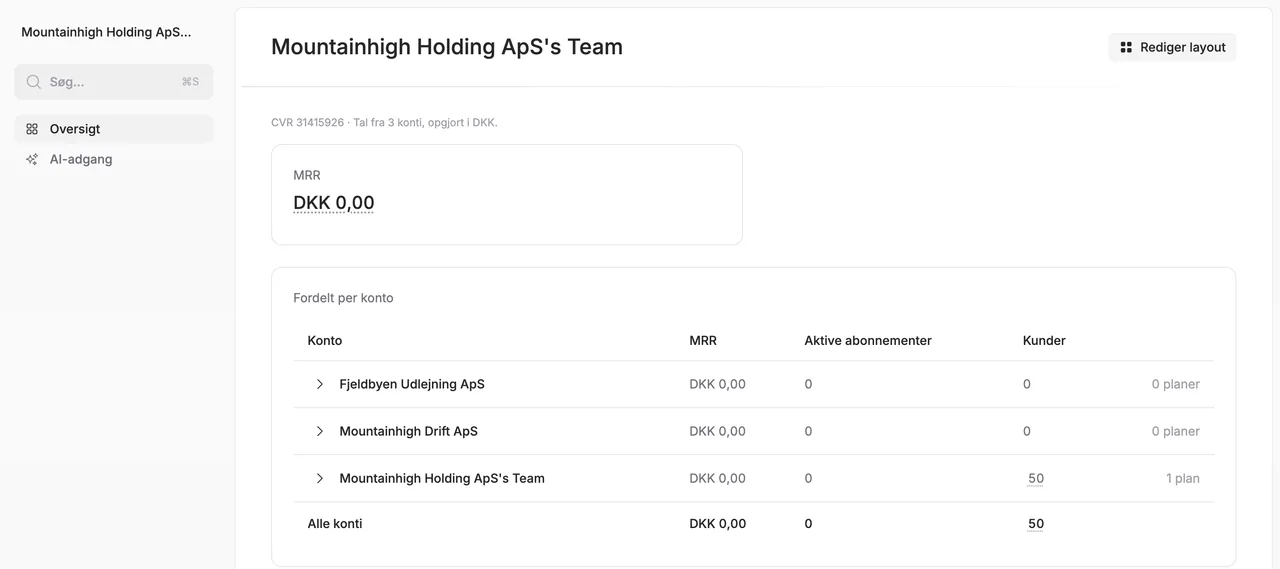The height and width of the screenshot is (569, 1280).
Task: Click DKK 0,00 in the Alle konti row
Action: click(x=718, y=523)
